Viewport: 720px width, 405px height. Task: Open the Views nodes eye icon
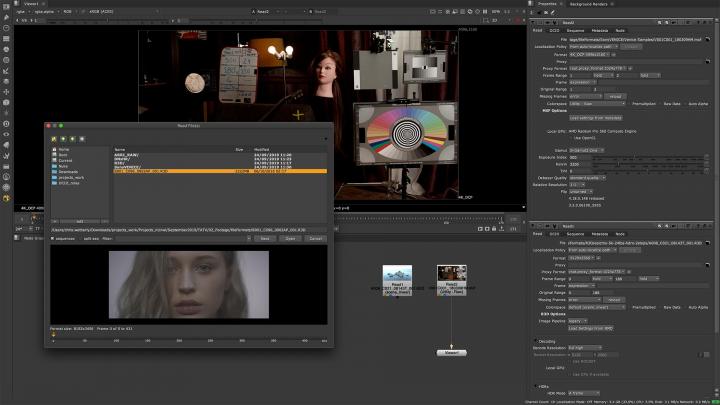pyautogui.click(x=6, y=134)
